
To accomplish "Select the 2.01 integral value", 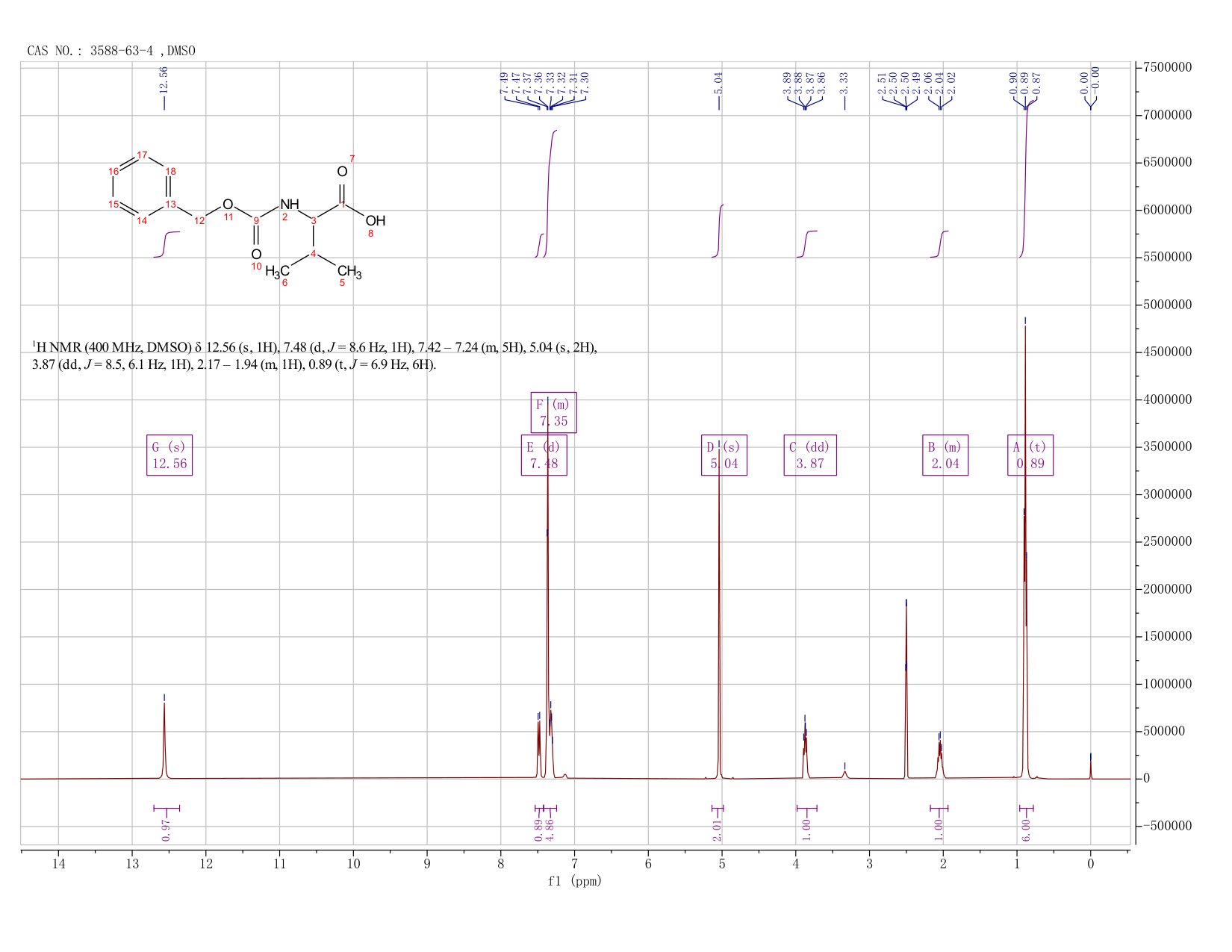I will [718, 830].
